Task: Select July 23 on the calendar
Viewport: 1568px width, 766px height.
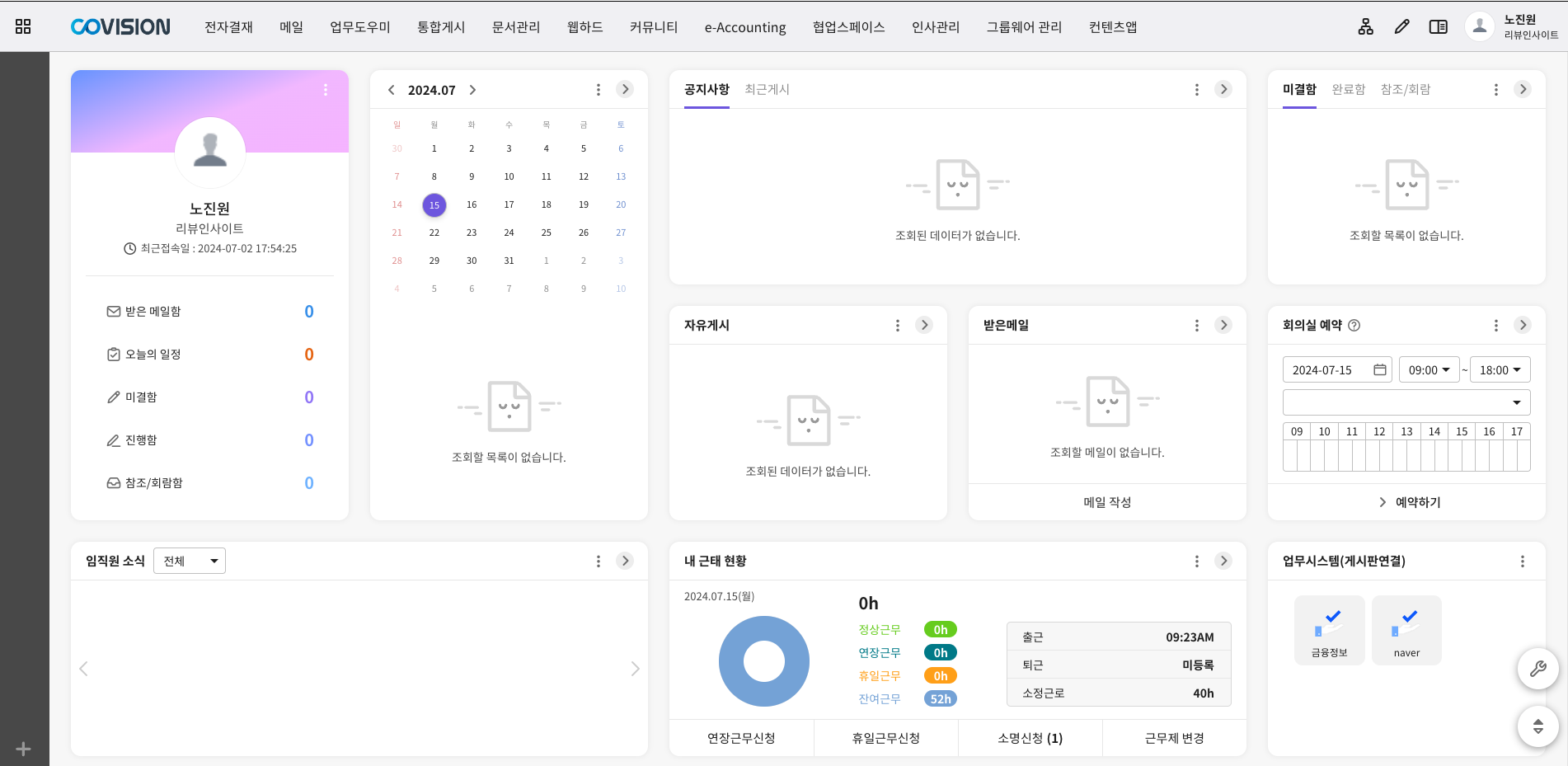Action: coord(472,233)
